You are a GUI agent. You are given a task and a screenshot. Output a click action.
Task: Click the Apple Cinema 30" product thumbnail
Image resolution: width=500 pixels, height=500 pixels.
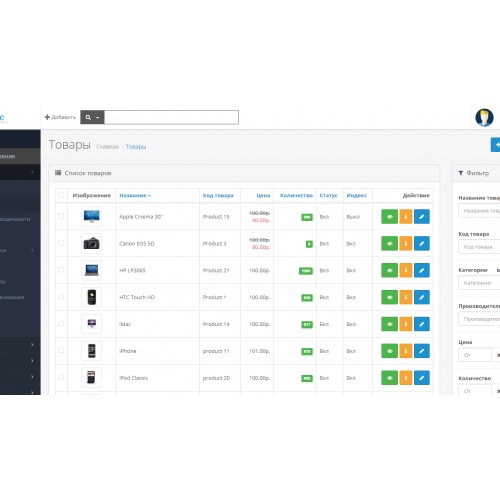pos(91,216)
